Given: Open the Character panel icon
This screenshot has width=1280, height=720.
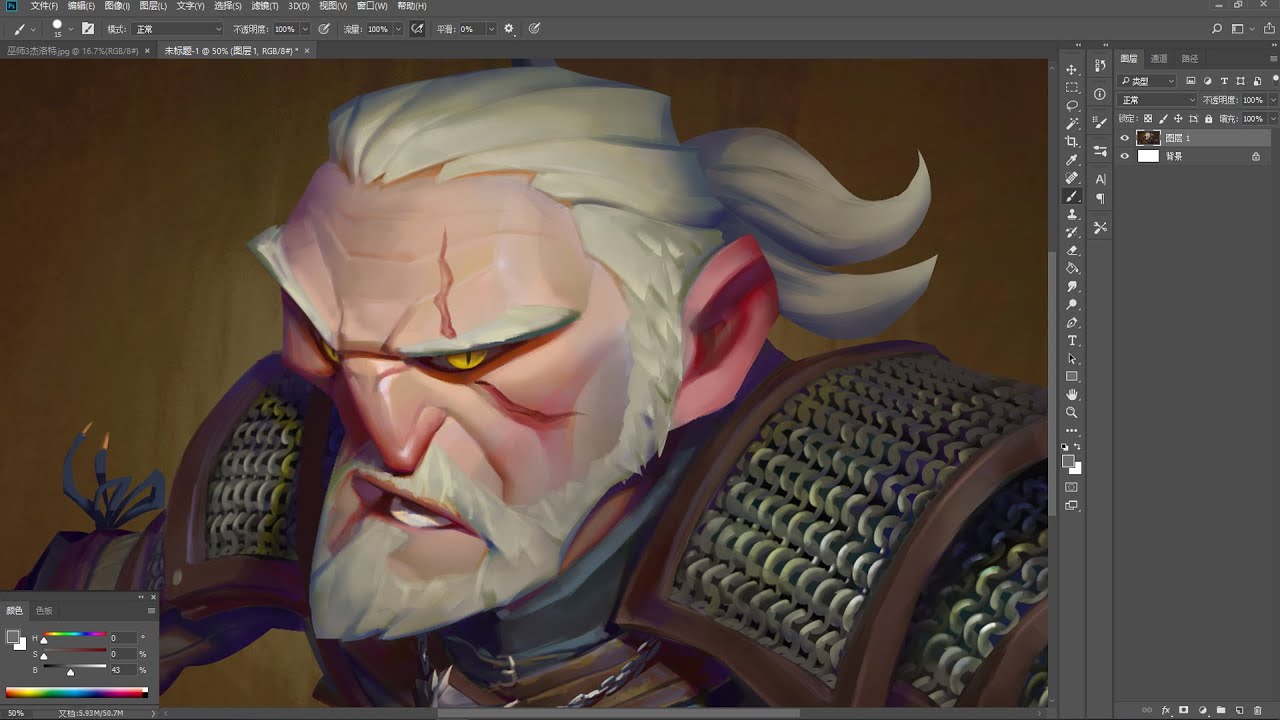Looking at the screenshot, I should (1100, 179).
